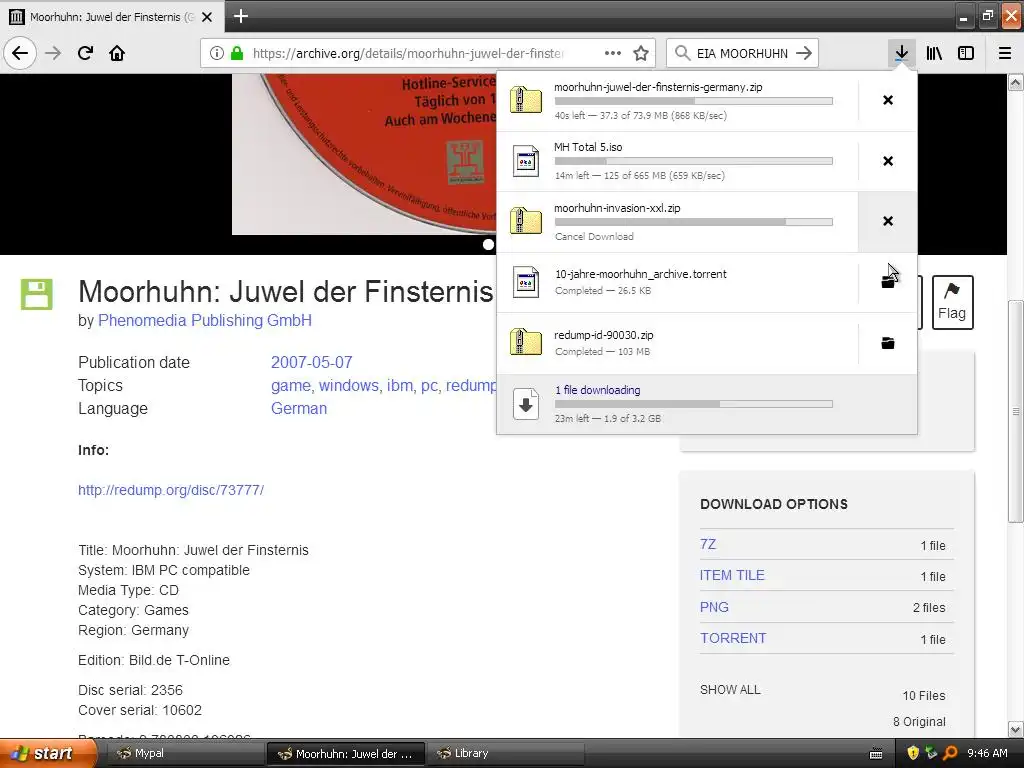Toggle the downloads panel toolbar button
Viewport: 1024px width, 768px height.
point(901,53)
